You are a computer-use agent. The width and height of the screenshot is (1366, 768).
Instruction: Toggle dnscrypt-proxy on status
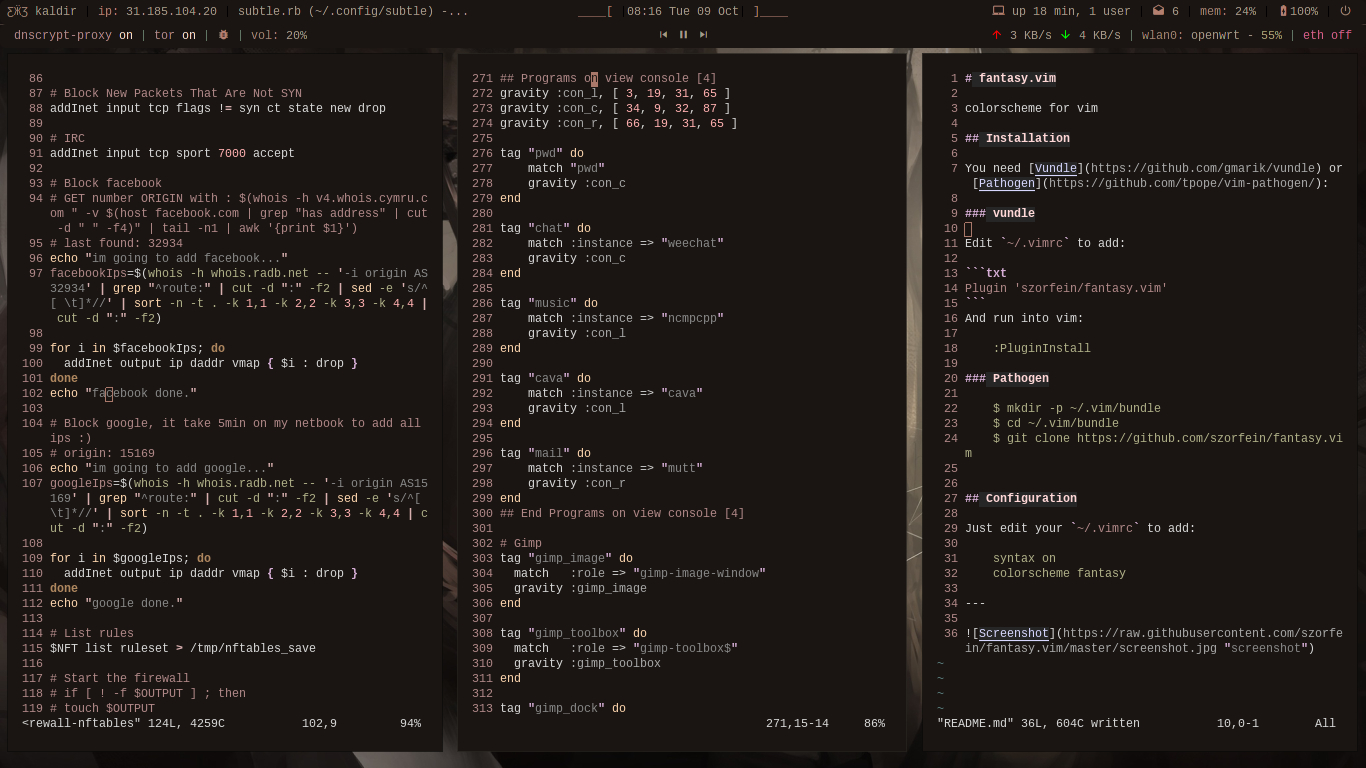point(73,35)
